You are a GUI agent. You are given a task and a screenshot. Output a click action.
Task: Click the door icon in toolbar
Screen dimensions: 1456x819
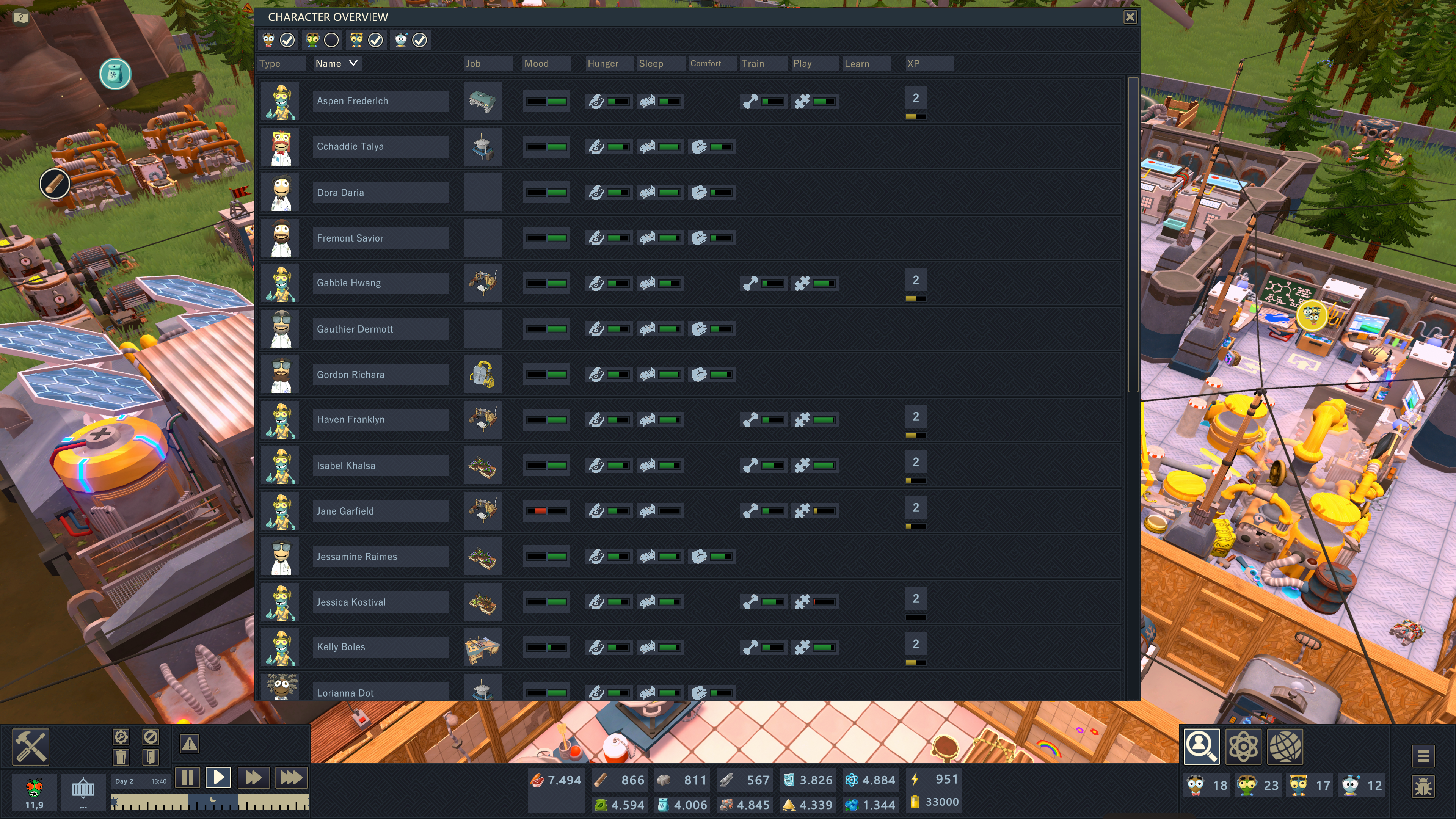(151, 757)
